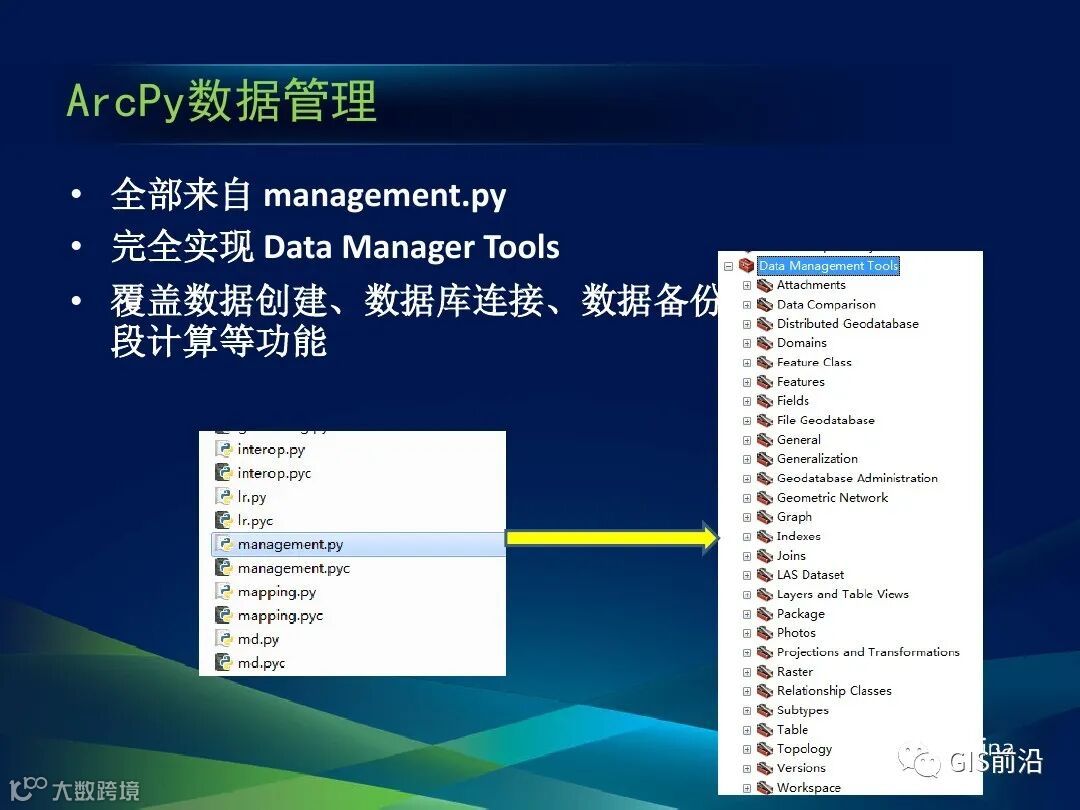Select the lr.py file name
This screenshot has width=1080, height=810.
click(251, 497)
